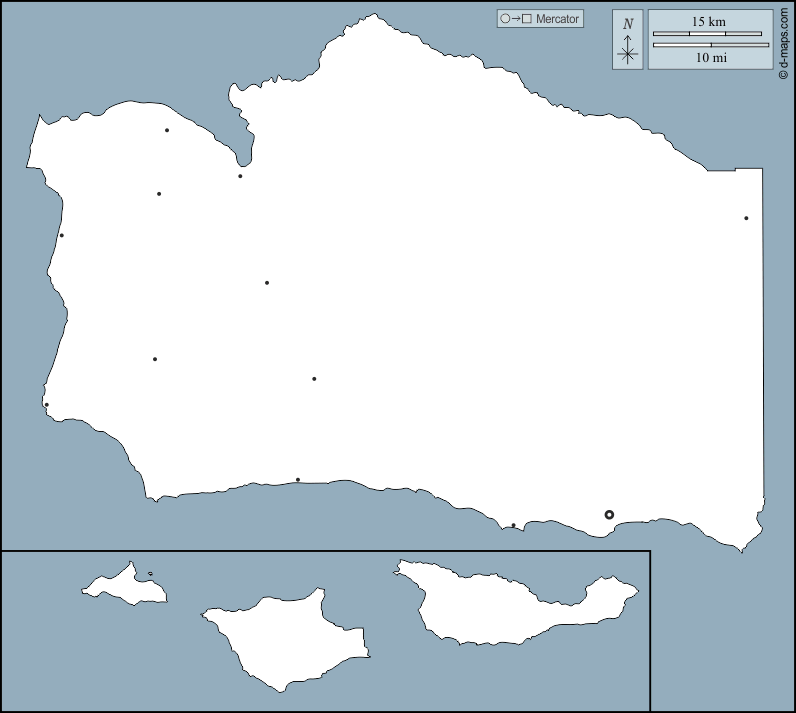Click the tiny islet beside the western inset island
The height and width of the screenshot is (713, 796).
(x=150, y=574)
